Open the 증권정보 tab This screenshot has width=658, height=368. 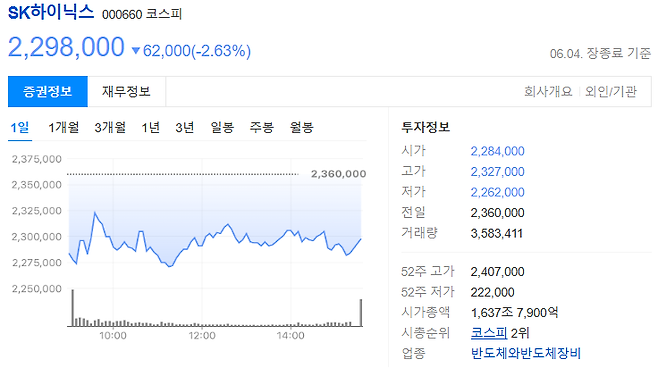[x=48, y=91]
